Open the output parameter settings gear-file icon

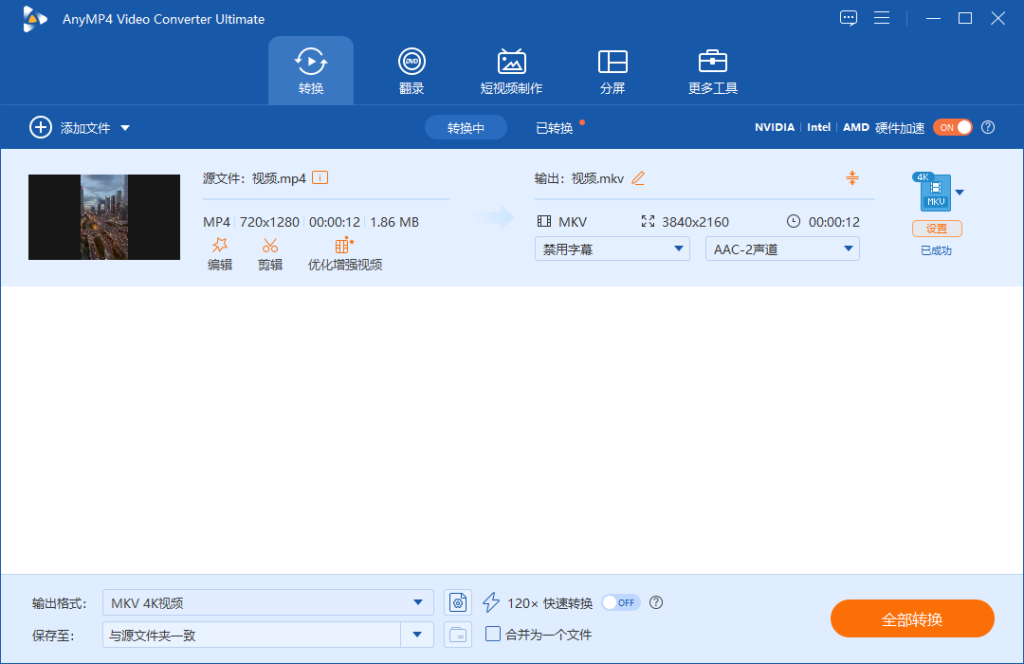pos(458,602)
